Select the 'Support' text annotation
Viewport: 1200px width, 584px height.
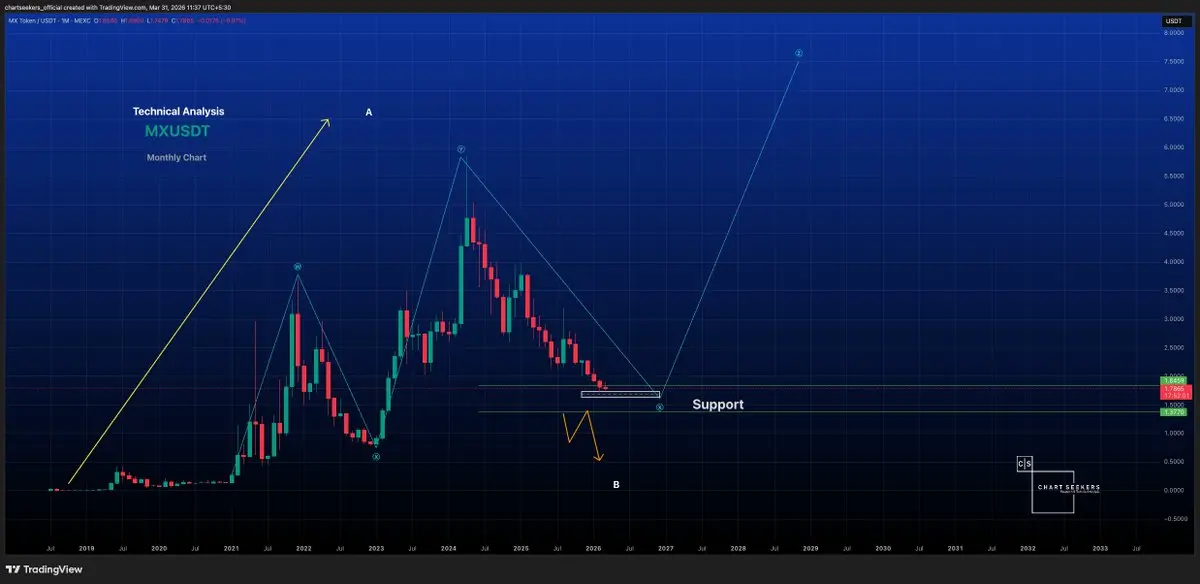coord(718,405)
